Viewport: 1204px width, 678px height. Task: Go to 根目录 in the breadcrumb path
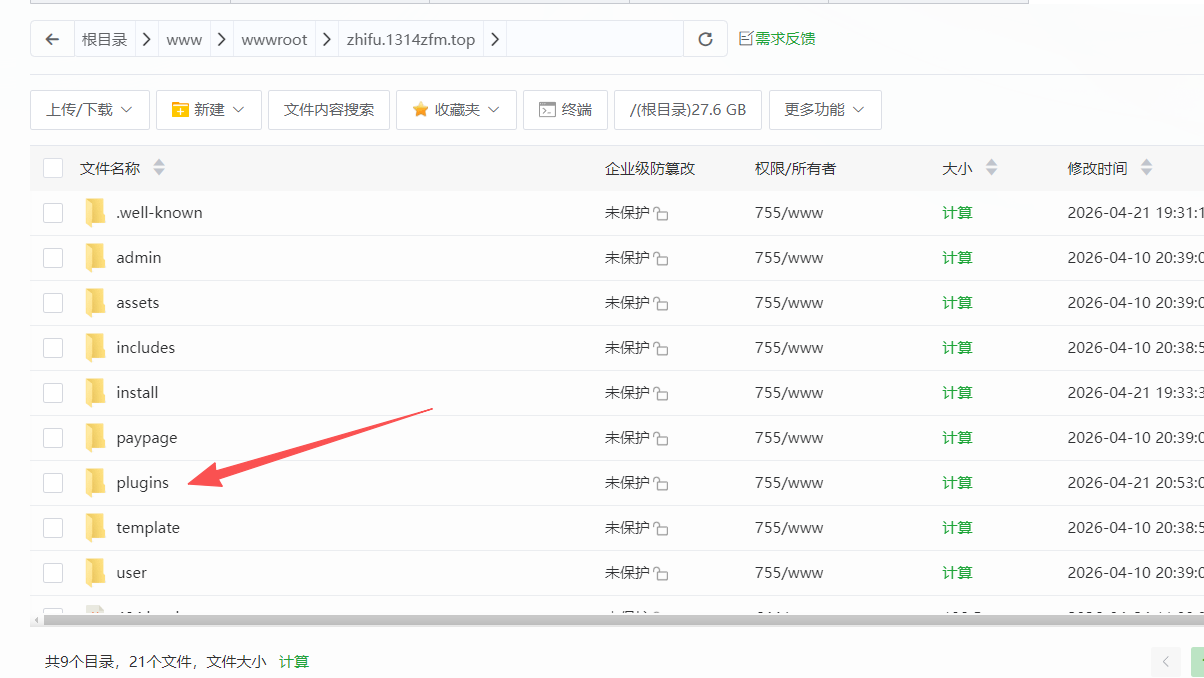(x=105, y=38)
